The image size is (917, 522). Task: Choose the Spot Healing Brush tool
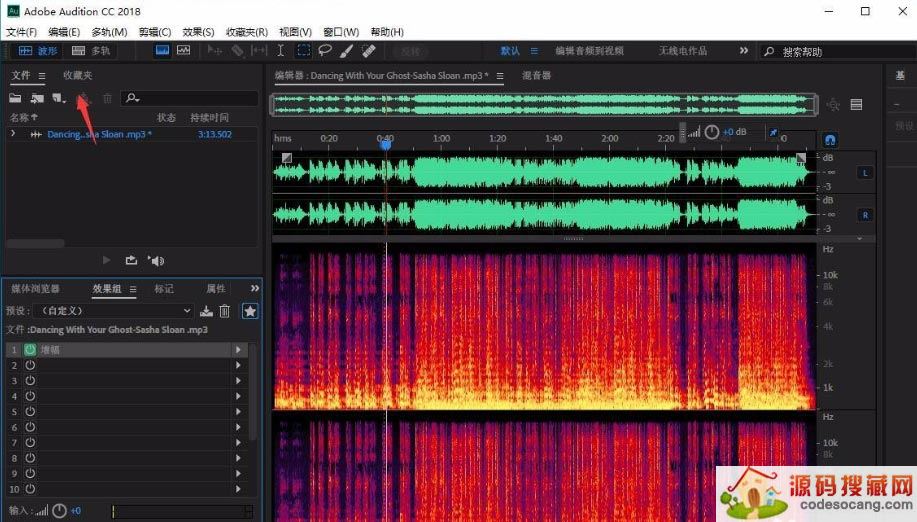coord(368,51)
